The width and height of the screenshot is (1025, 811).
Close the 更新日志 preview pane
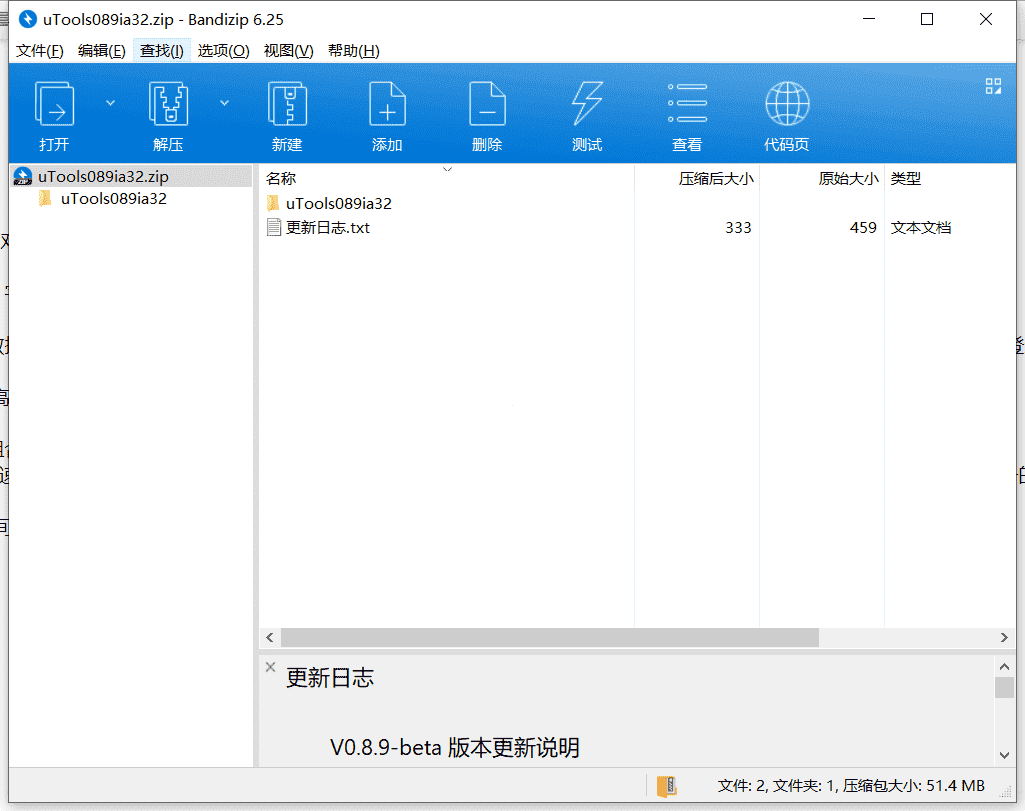pyautogui.click(x=270, y=667)
